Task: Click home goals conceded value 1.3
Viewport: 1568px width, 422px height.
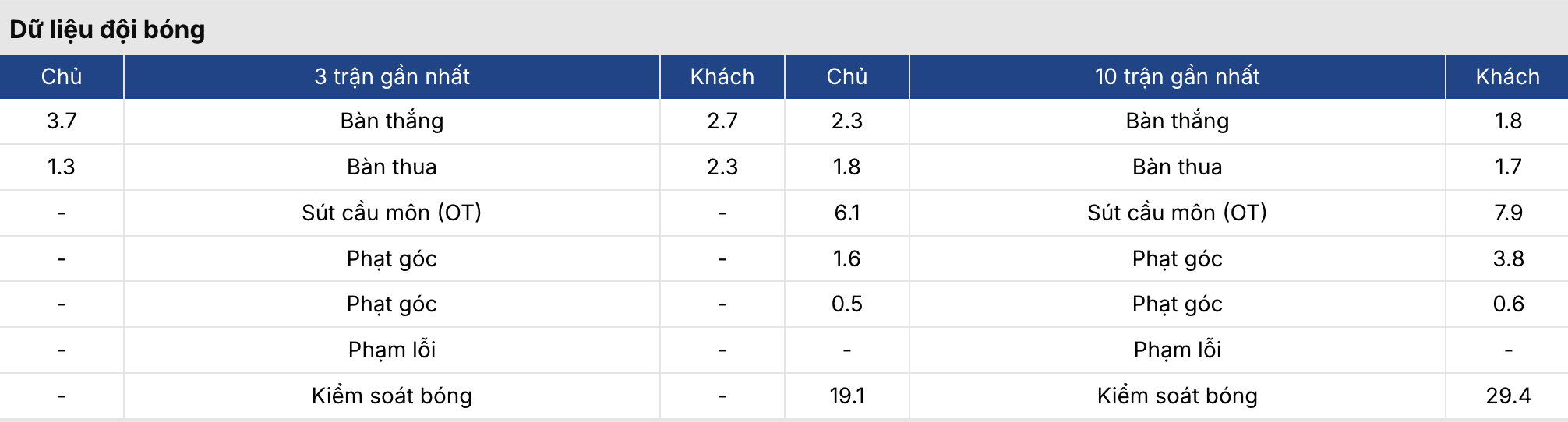Action: click(62, 167)
